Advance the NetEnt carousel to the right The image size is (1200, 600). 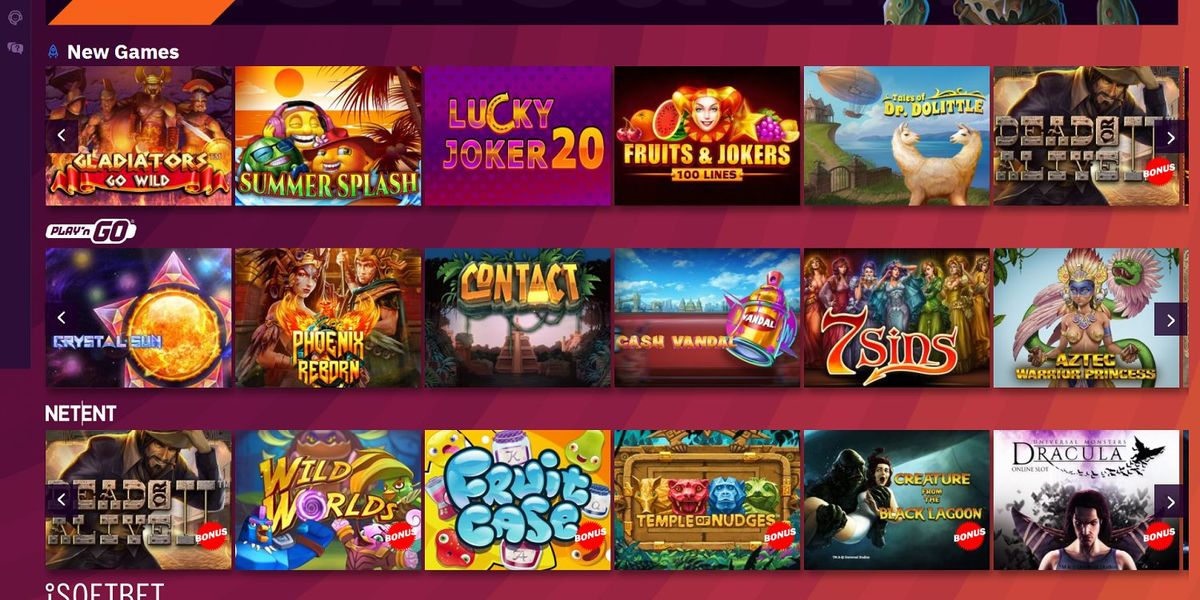click(x=1171, y=500)
